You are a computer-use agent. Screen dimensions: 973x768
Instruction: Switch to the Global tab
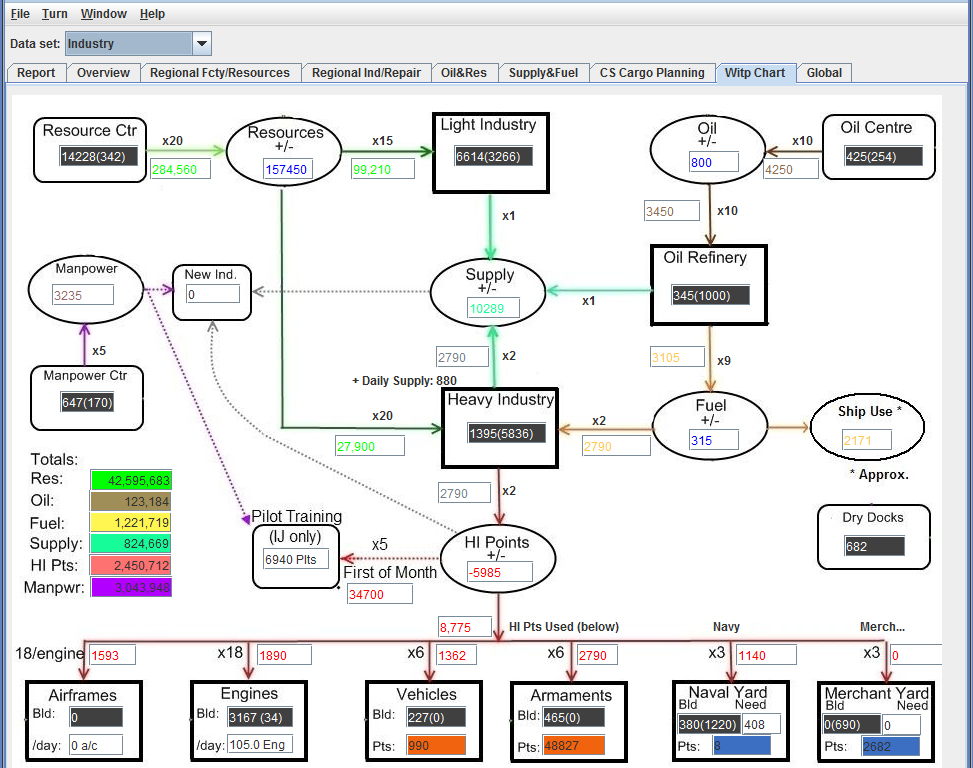point(824,73)
